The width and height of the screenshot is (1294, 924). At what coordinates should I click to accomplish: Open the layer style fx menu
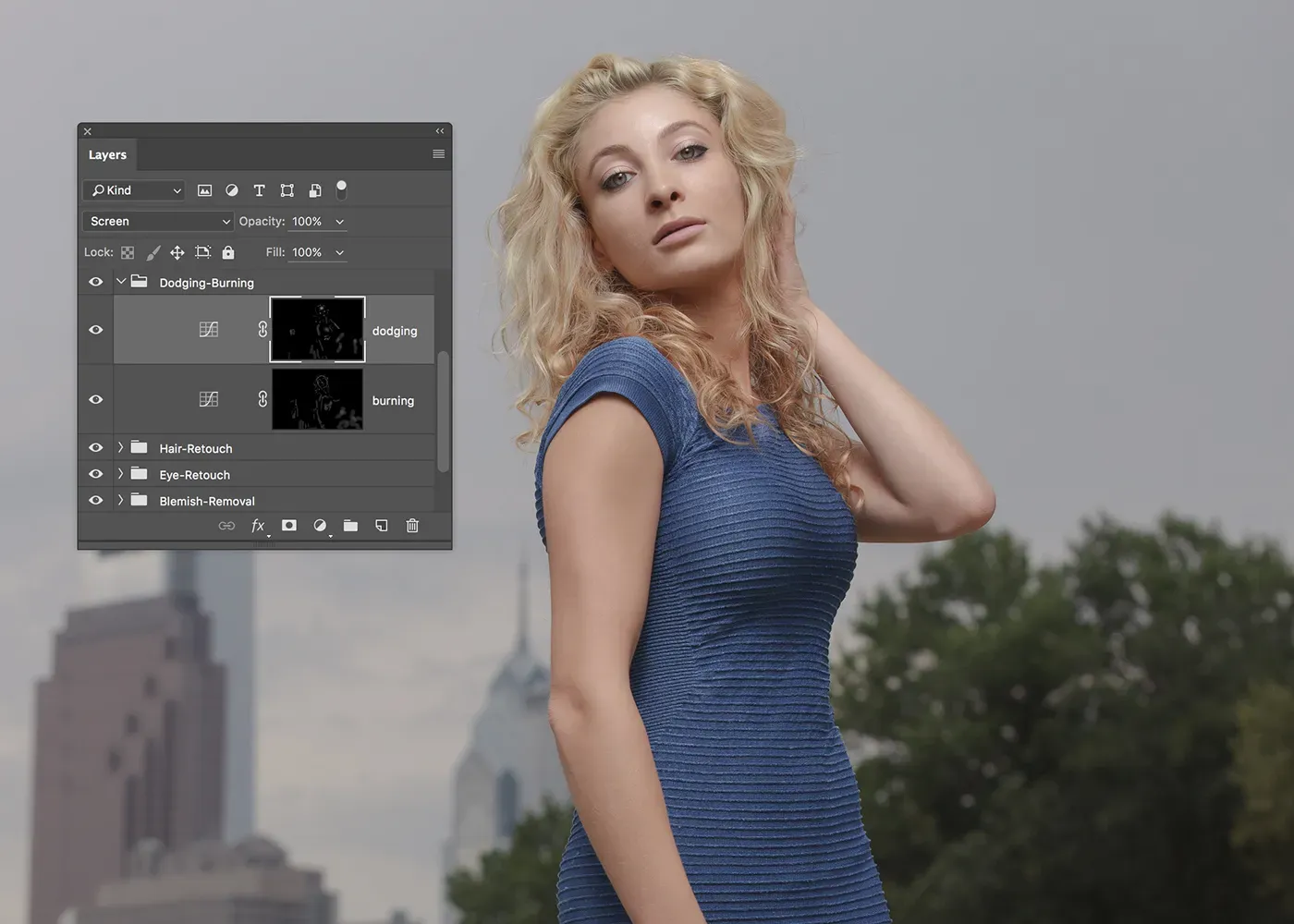click(258, 526)
